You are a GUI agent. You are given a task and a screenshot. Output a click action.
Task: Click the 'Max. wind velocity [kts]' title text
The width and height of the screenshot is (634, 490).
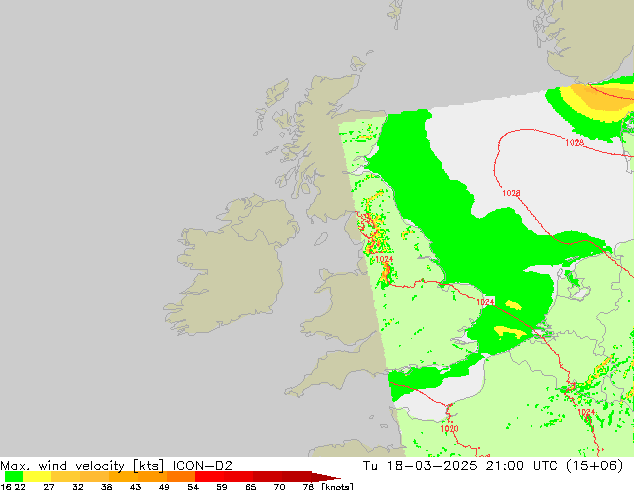click(x=82, y=466)
